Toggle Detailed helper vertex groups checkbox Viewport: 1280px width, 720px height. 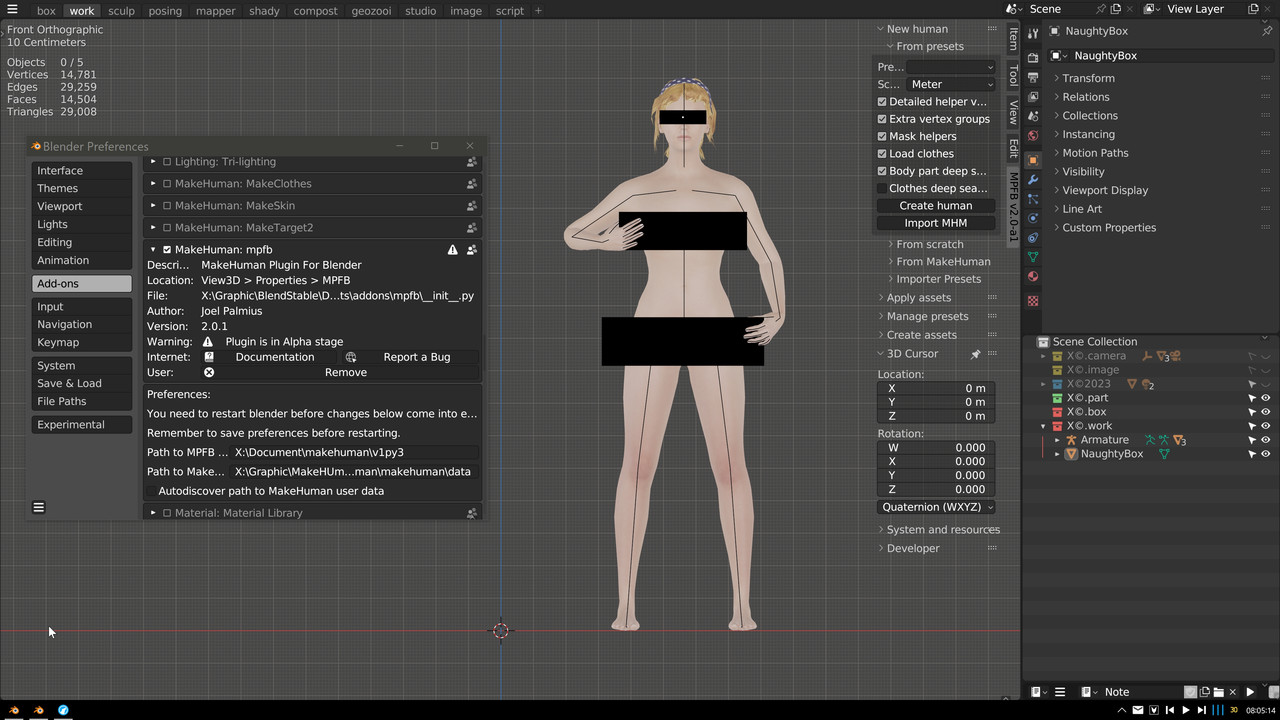pos(882,102)
